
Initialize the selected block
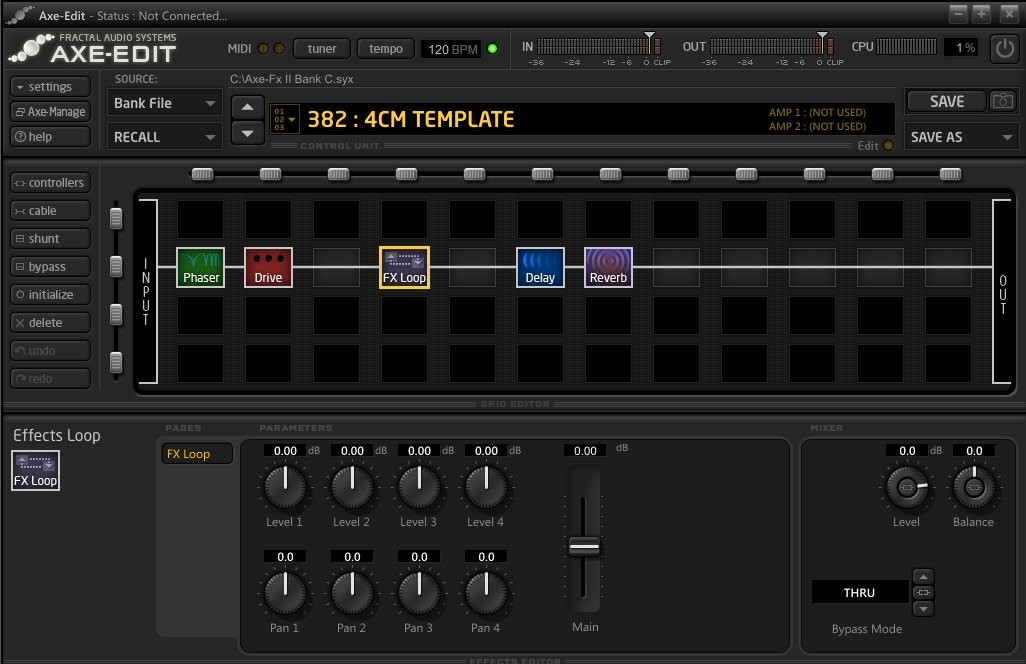[x=50, y=294]
